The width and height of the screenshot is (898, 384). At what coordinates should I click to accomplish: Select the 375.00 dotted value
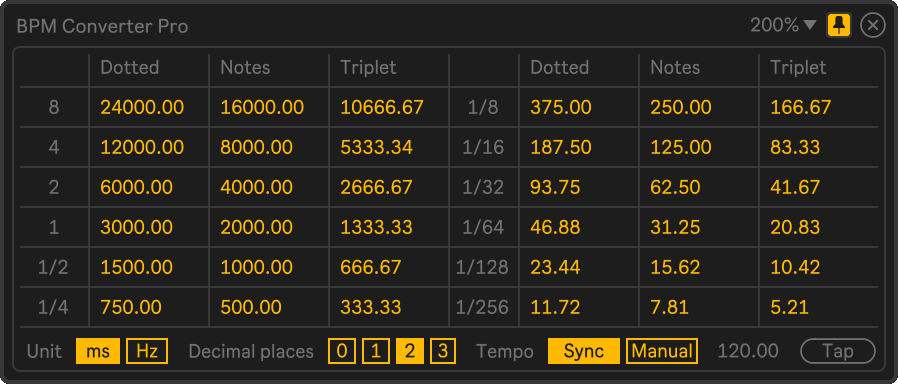(x=561, y=107)
